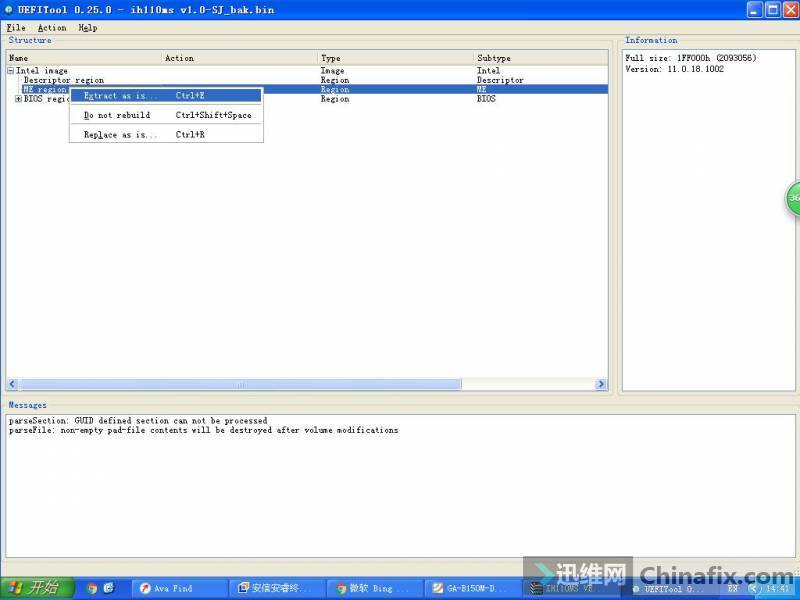Click the Image type cell
This screenshot has height=600, width=800.
tap(332, 71)
